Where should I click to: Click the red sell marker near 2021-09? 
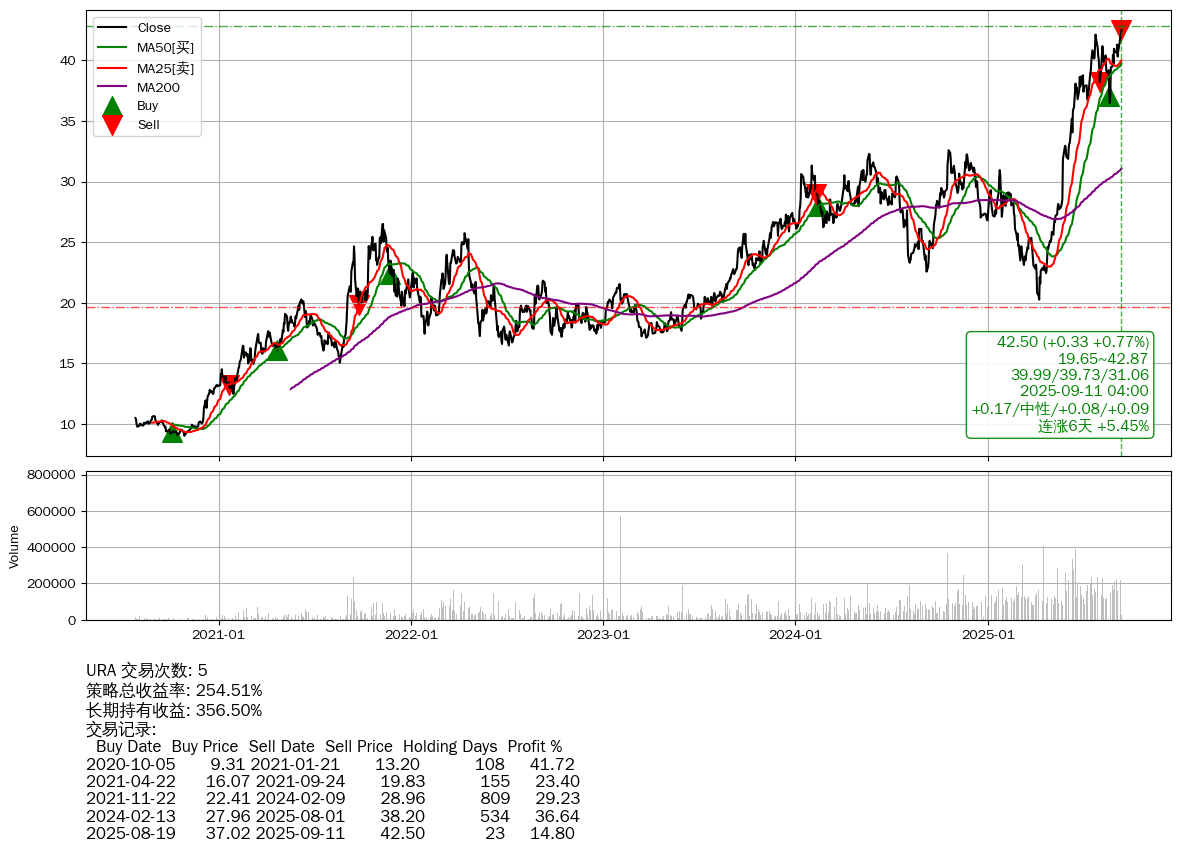pyautogui.click(x=358, y=305)
